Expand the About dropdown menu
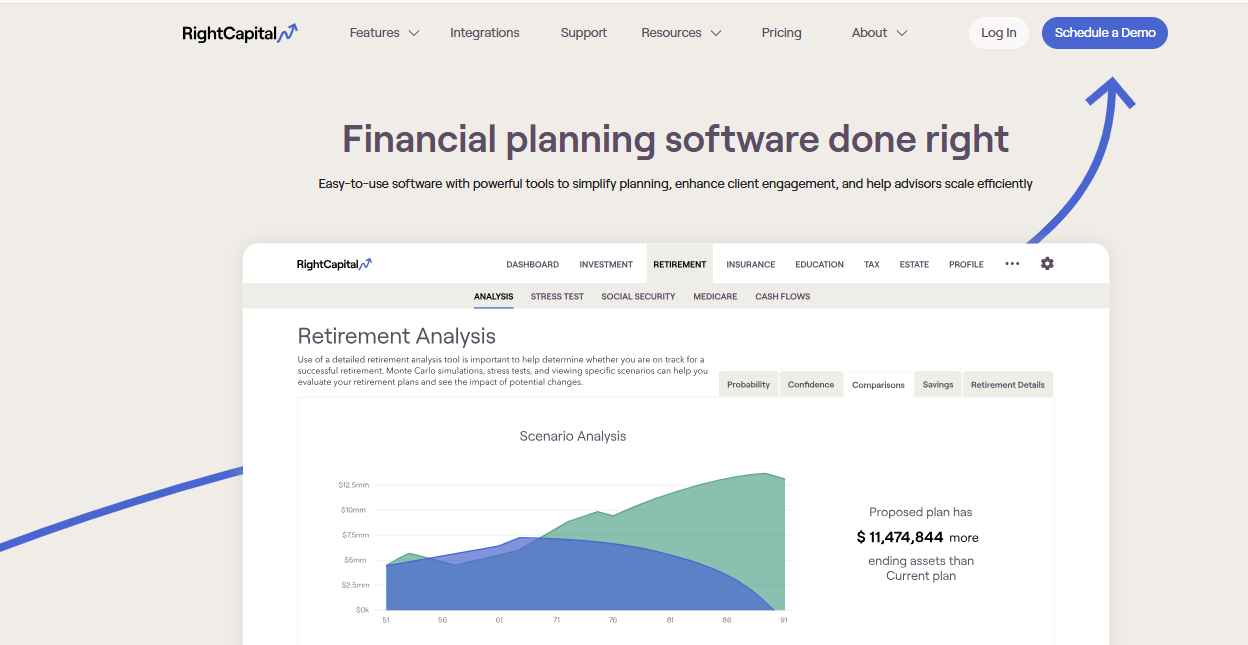This screenshot has width=1248, height=645. [x=879, y=33]
